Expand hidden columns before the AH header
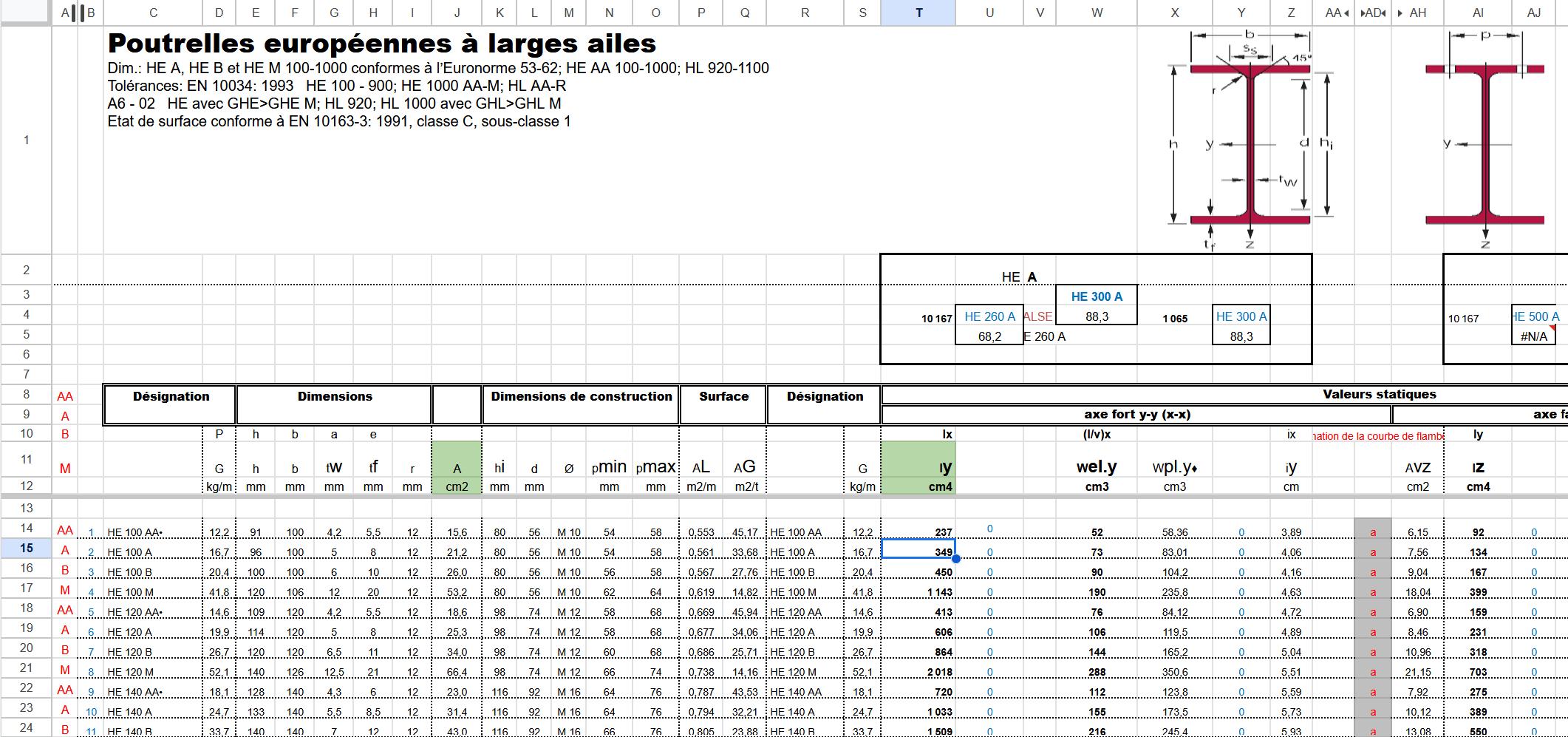The width and height of the screenshot is (1568, 737). coord(1399,12)
